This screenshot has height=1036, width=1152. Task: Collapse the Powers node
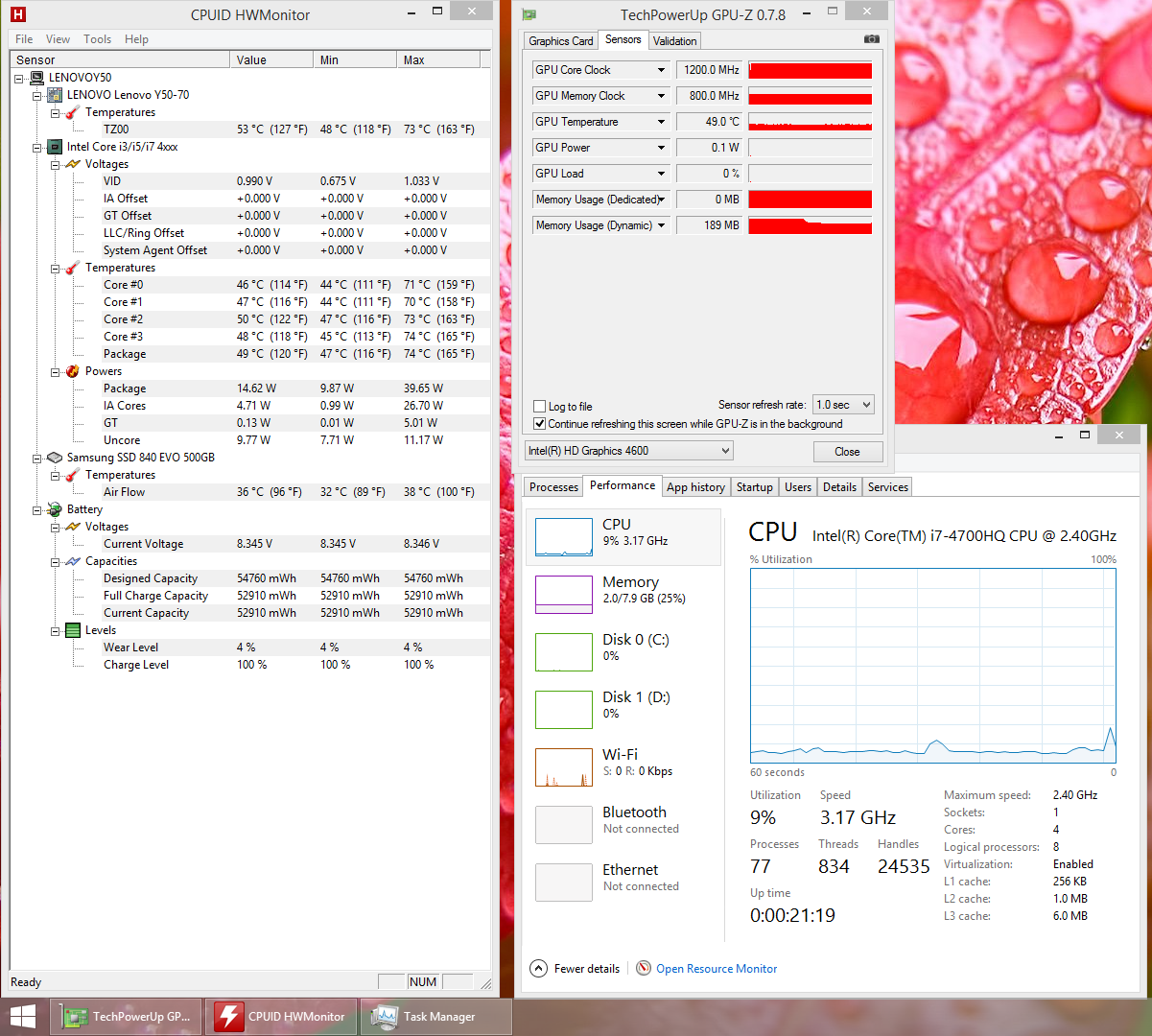pyautogui.click(x=56, y=371)
